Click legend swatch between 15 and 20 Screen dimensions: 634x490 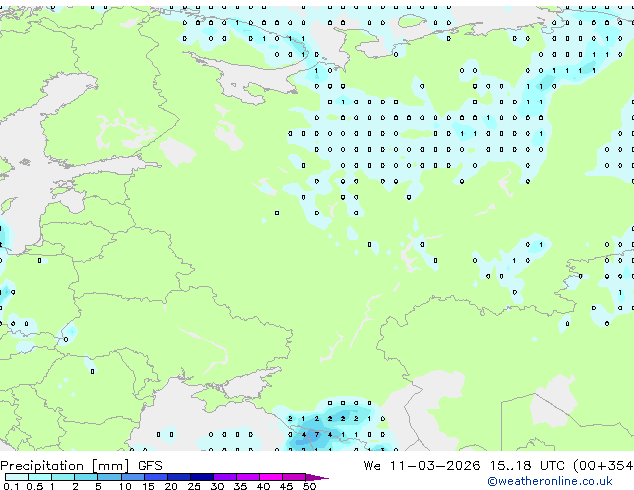pos(156,477)
